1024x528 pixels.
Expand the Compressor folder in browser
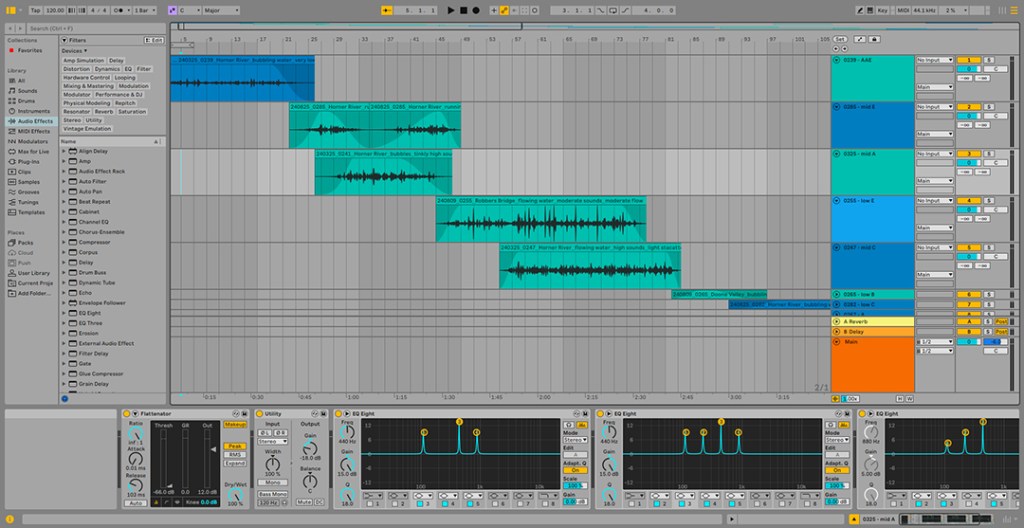pyautogui.click(x=64, y=242)
